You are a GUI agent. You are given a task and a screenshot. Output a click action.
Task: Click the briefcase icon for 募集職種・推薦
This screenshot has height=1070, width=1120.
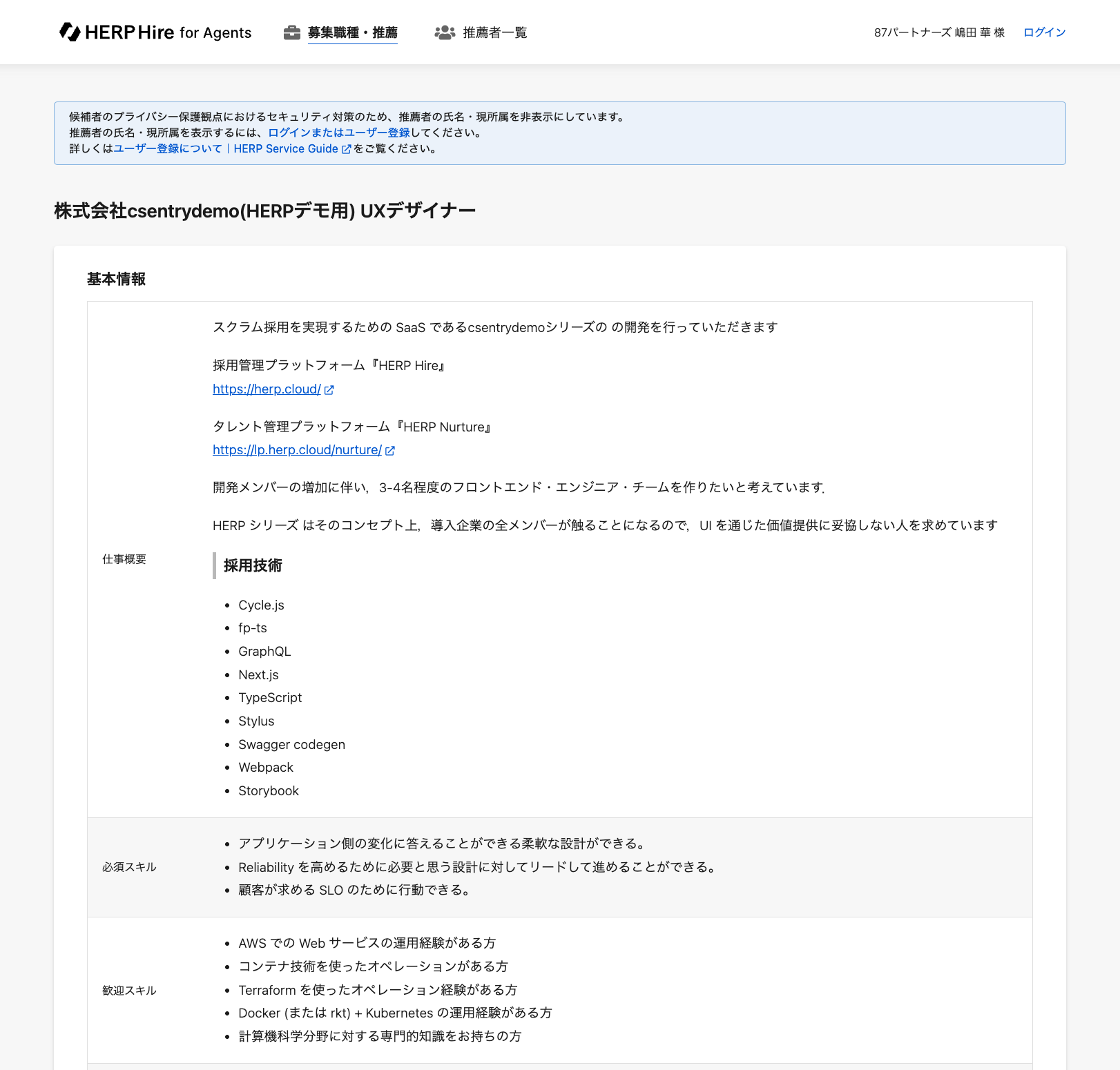point(292,32)
